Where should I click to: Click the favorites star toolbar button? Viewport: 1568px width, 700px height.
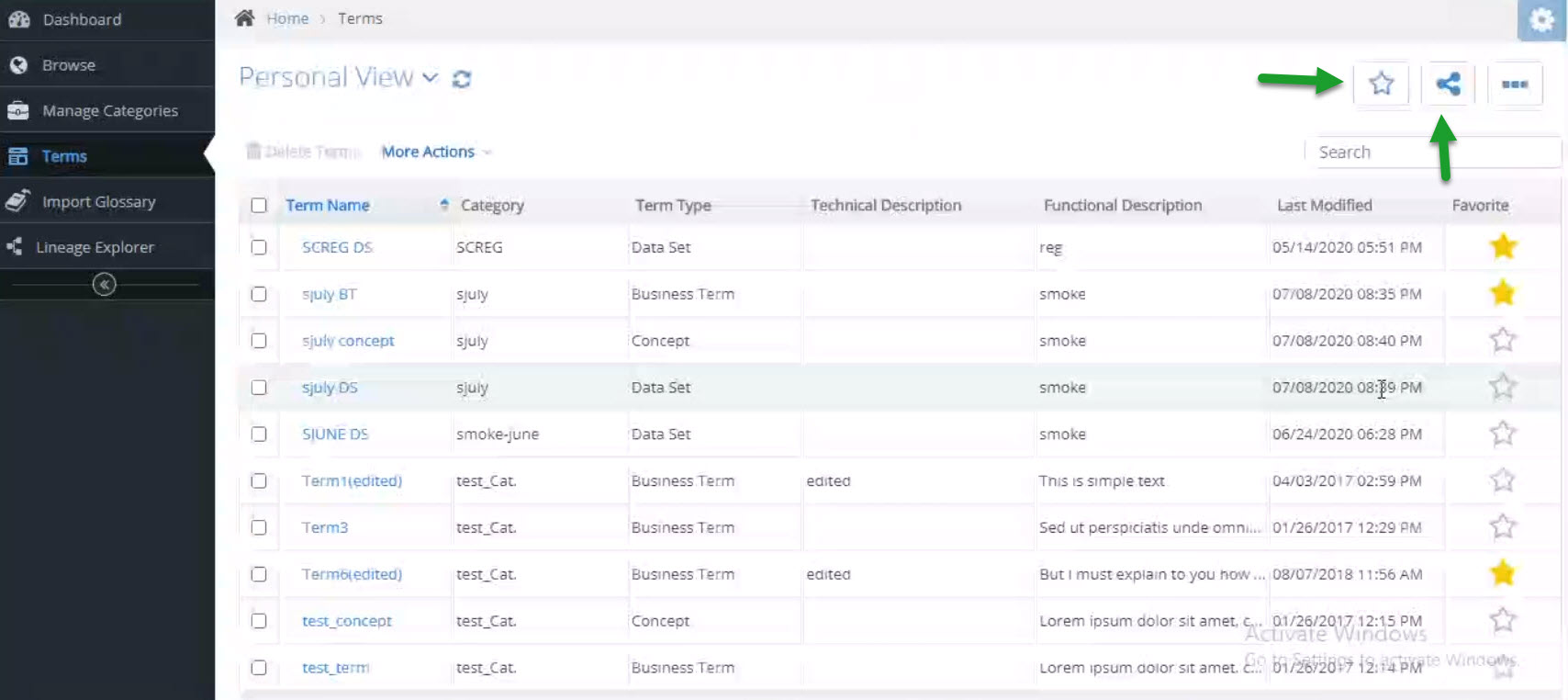tap(1382, 84)
